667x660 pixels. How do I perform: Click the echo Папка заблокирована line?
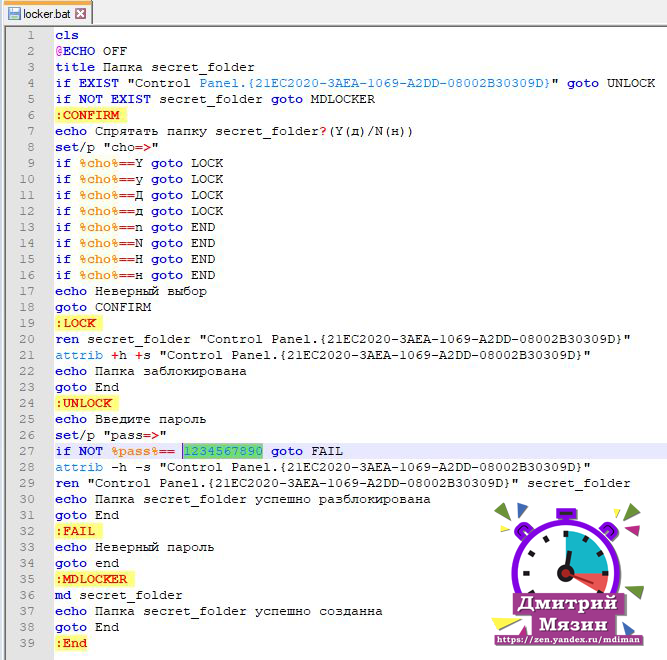coord(151,371)
